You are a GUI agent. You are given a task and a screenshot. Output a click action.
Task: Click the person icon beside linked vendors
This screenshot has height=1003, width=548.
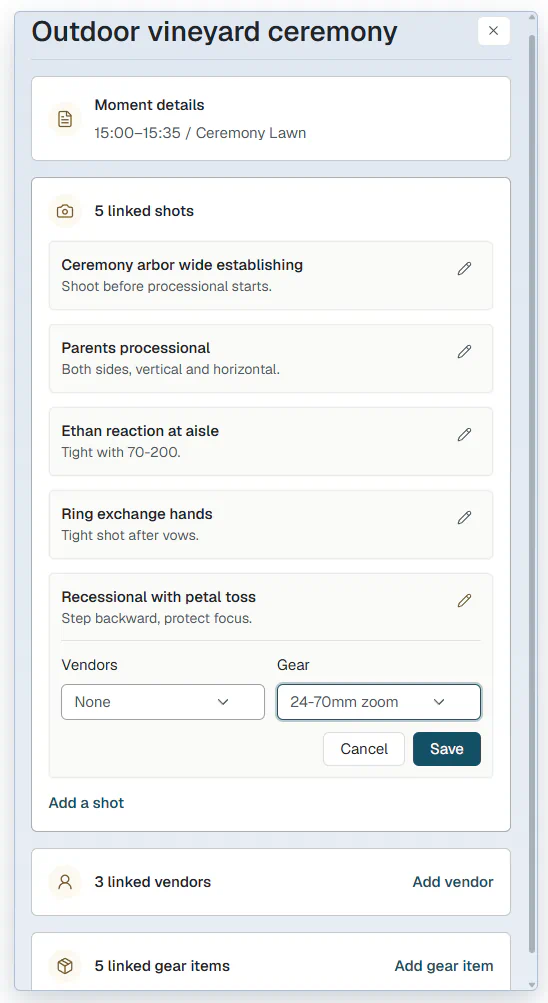click(x=65, y=882)
